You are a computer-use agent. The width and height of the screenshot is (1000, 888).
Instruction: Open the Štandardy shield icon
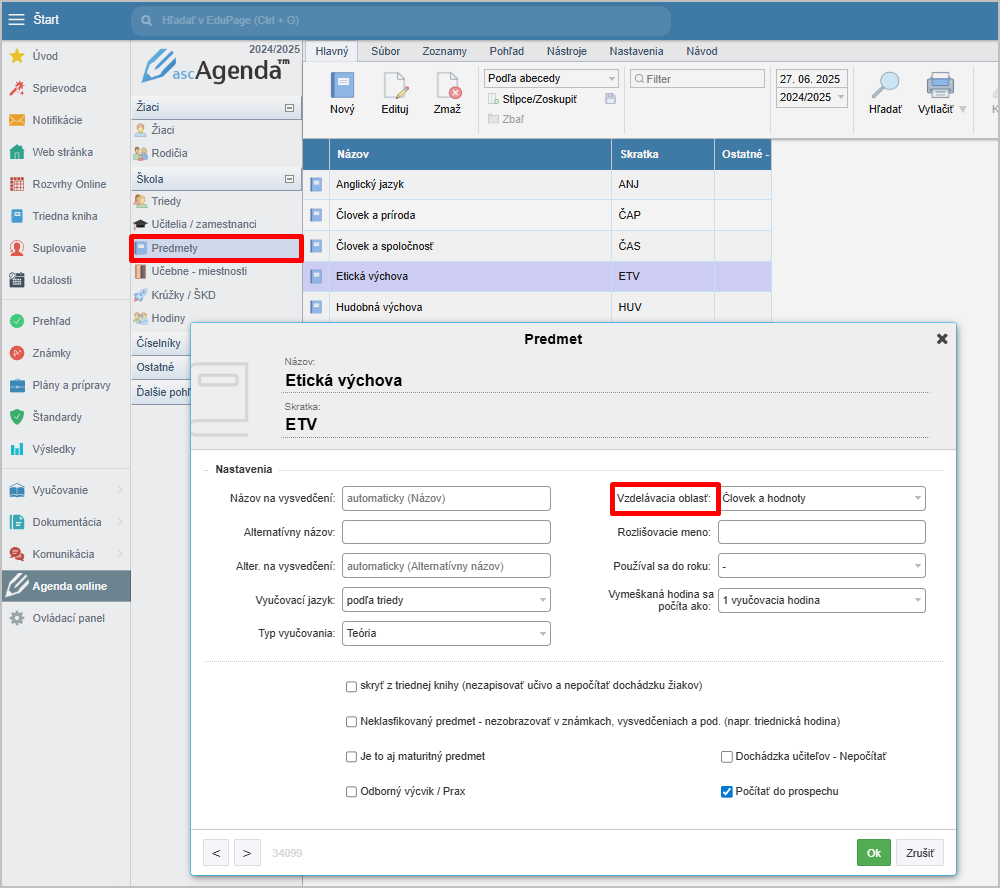[x=17, y=417]
